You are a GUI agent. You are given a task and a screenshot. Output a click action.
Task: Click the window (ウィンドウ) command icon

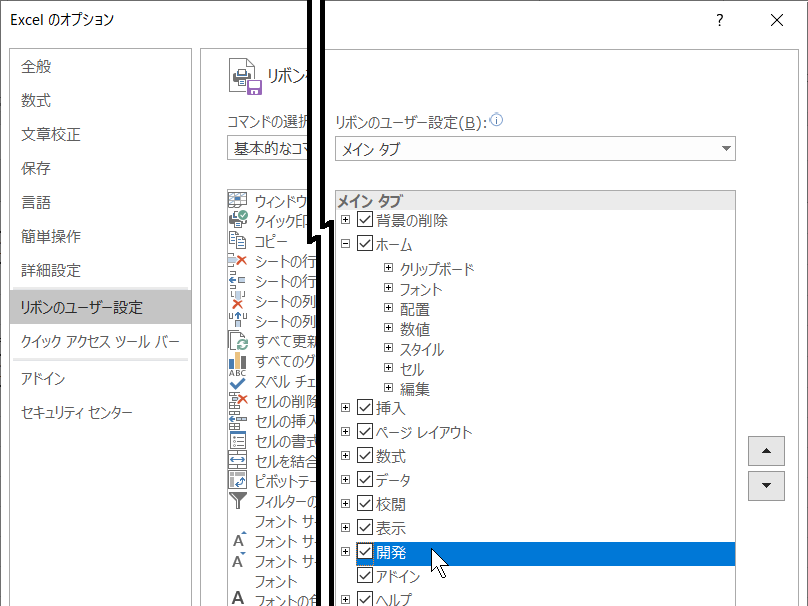point(238,199)
